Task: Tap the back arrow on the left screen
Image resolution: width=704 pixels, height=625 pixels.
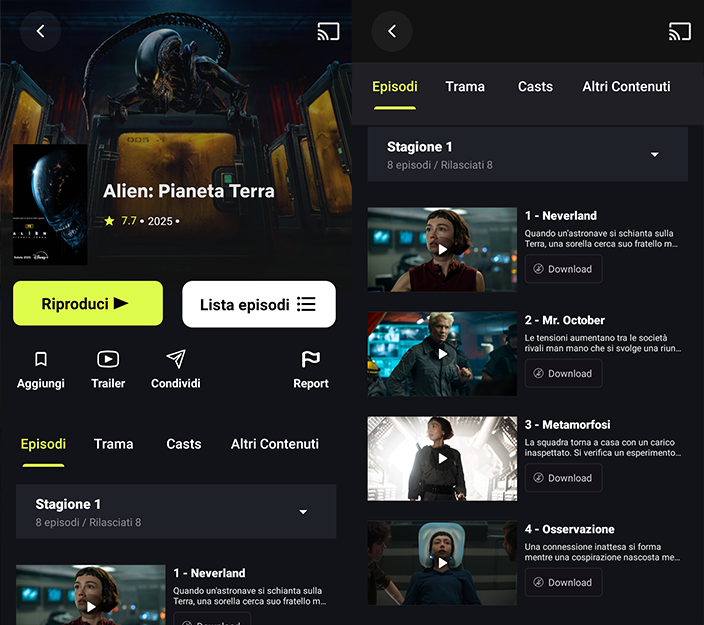Action: coord(41,31)
